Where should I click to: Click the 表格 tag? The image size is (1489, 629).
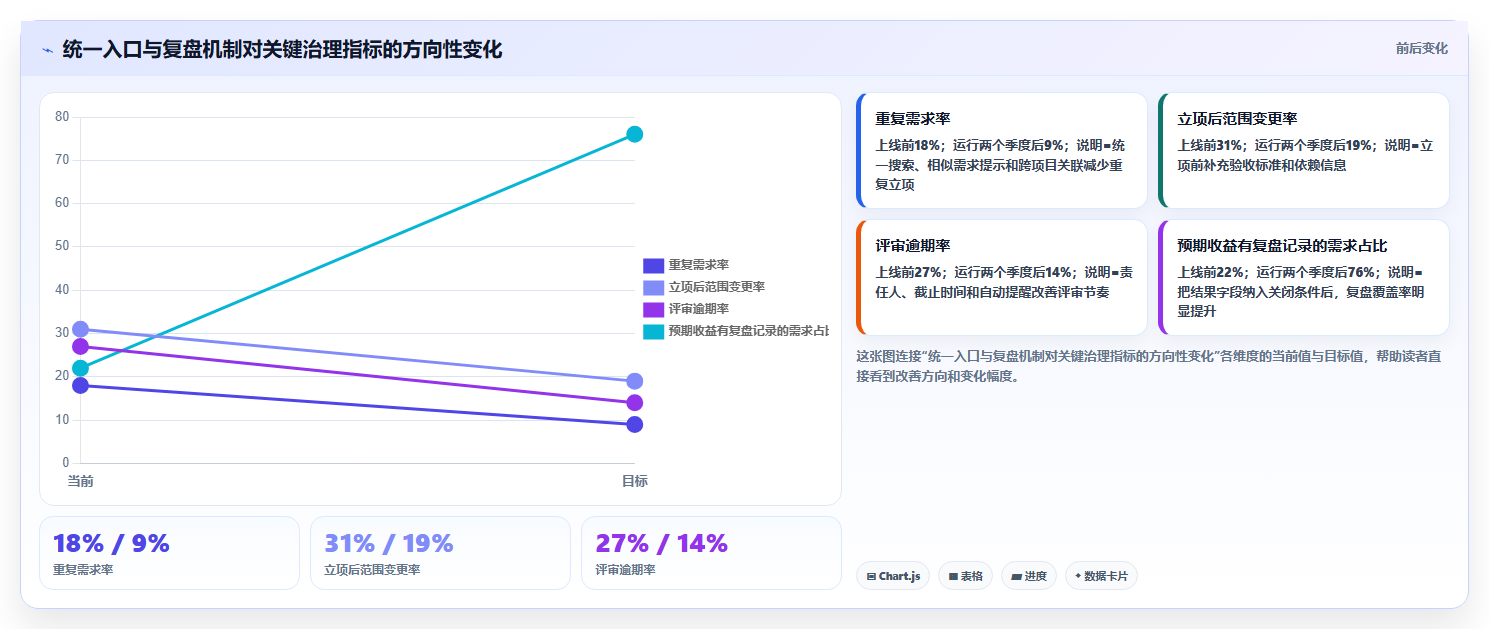pyautogui.click(x=965, y=576)
